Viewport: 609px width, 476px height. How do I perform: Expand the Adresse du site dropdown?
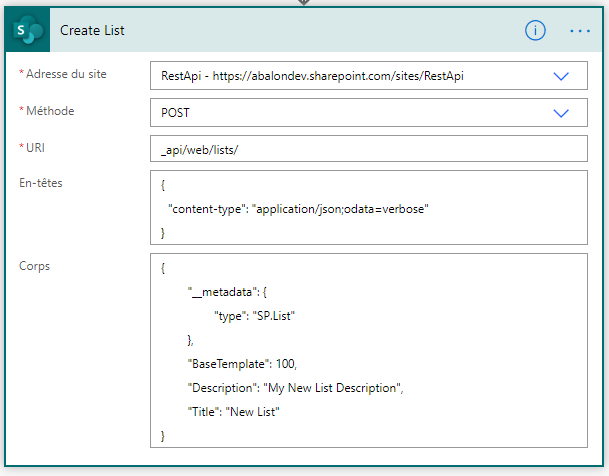[561, 76]
